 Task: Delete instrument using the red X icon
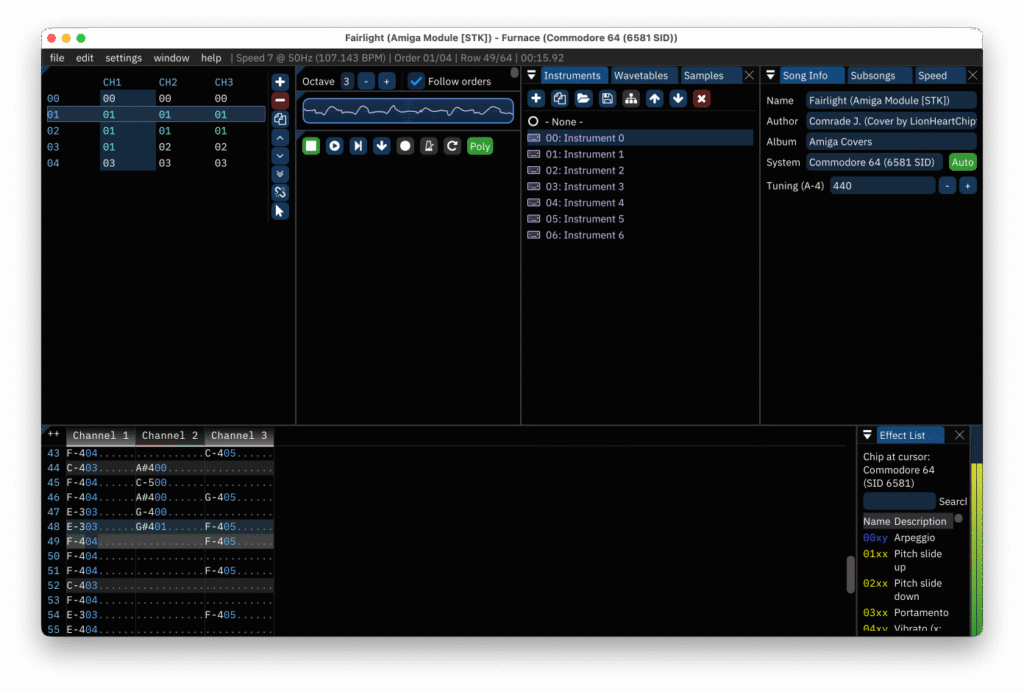pos(701,98)
